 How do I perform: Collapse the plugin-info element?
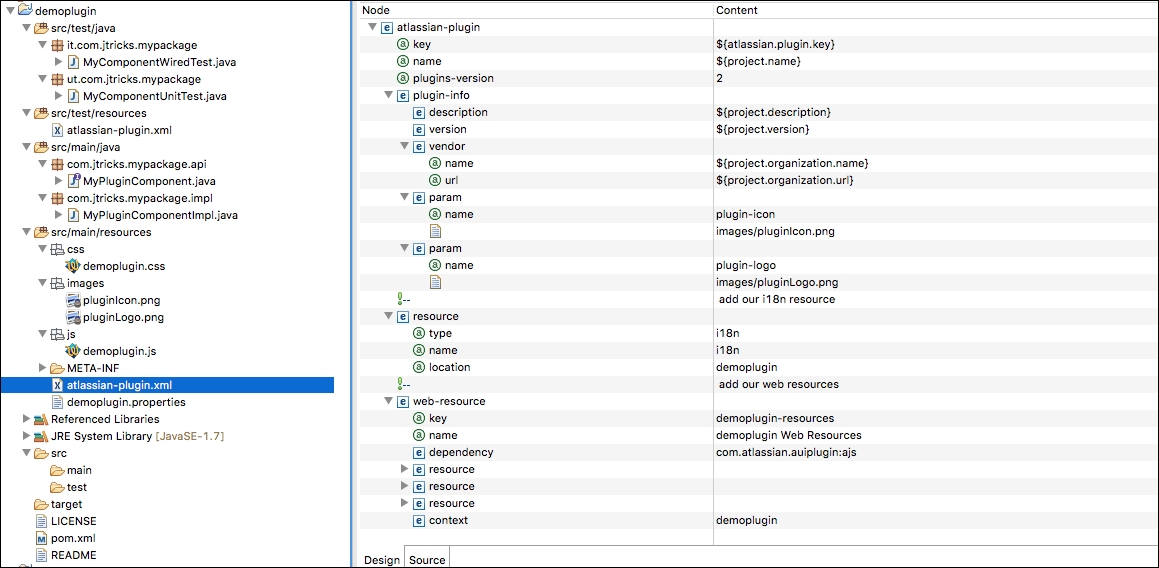[388, 95]
